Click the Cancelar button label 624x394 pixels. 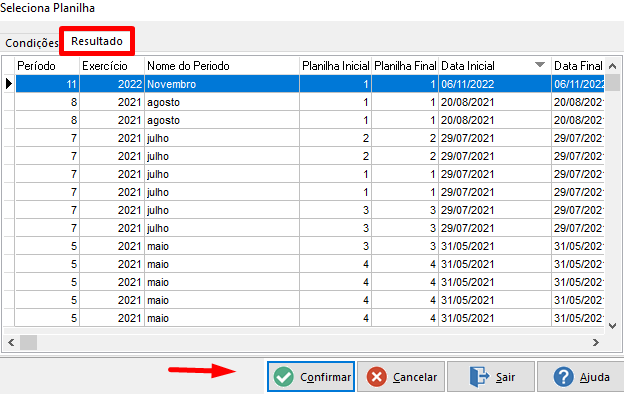(x=415, y=377)
